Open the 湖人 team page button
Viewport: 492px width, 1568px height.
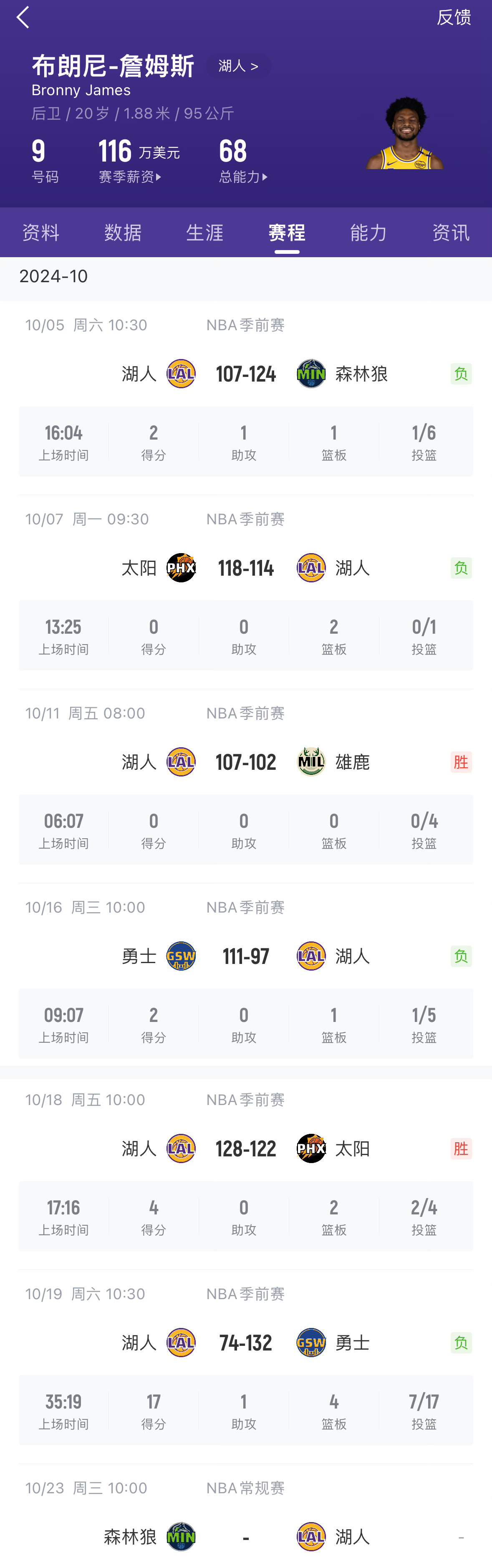238,66
